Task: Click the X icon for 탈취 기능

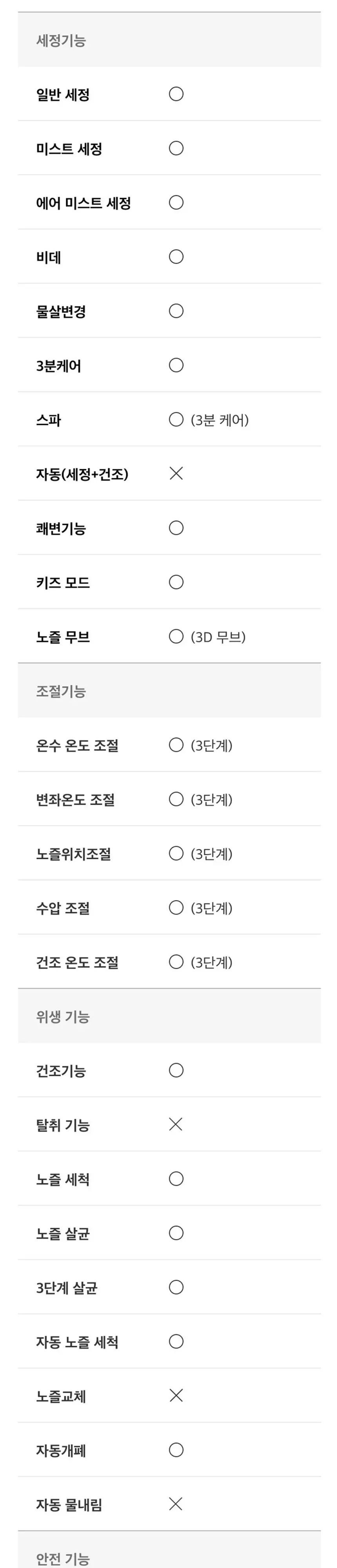Action: click(x=176, y=1123)
